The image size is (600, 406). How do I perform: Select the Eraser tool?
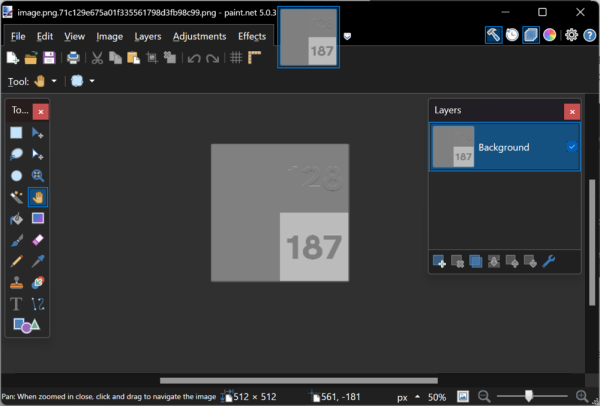point(38,240)
